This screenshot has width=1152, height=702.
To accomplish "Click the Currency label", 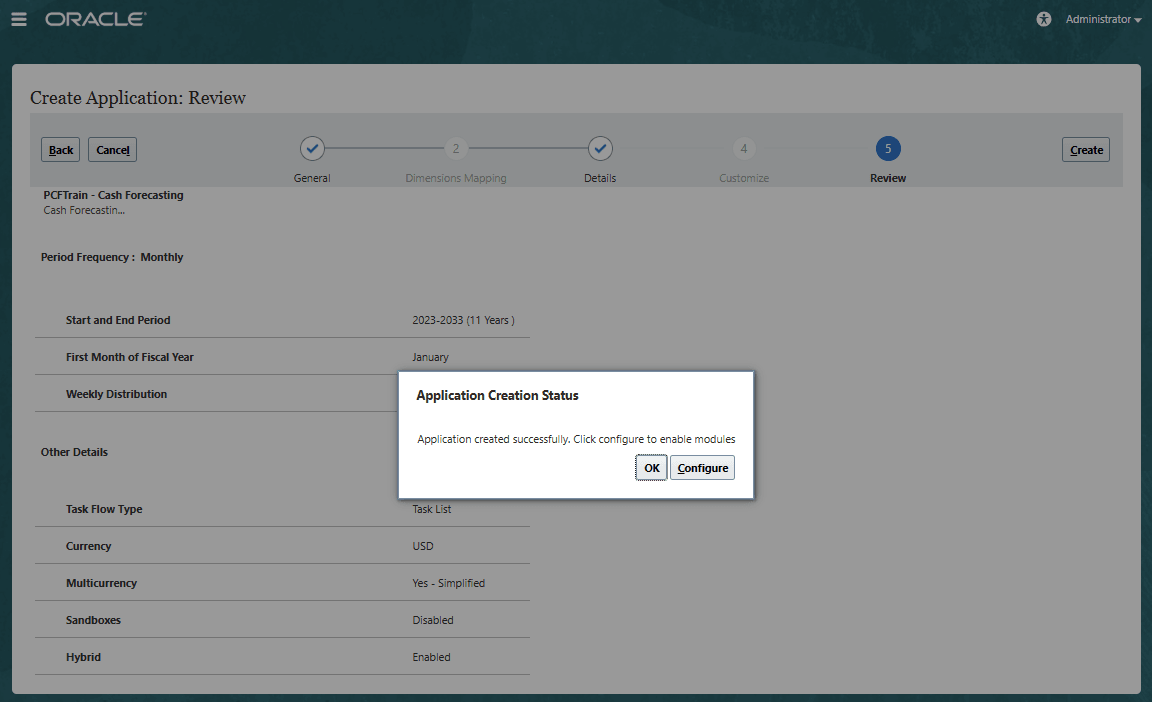I will [88, 546].
